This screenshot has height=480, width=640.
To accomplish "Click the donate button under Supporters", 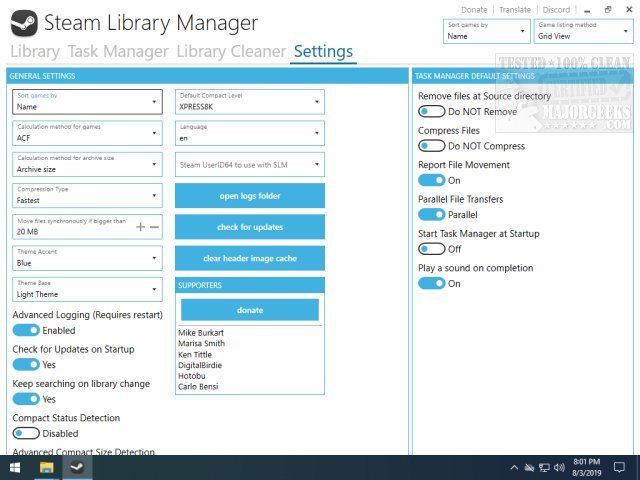I will (250, 310).
